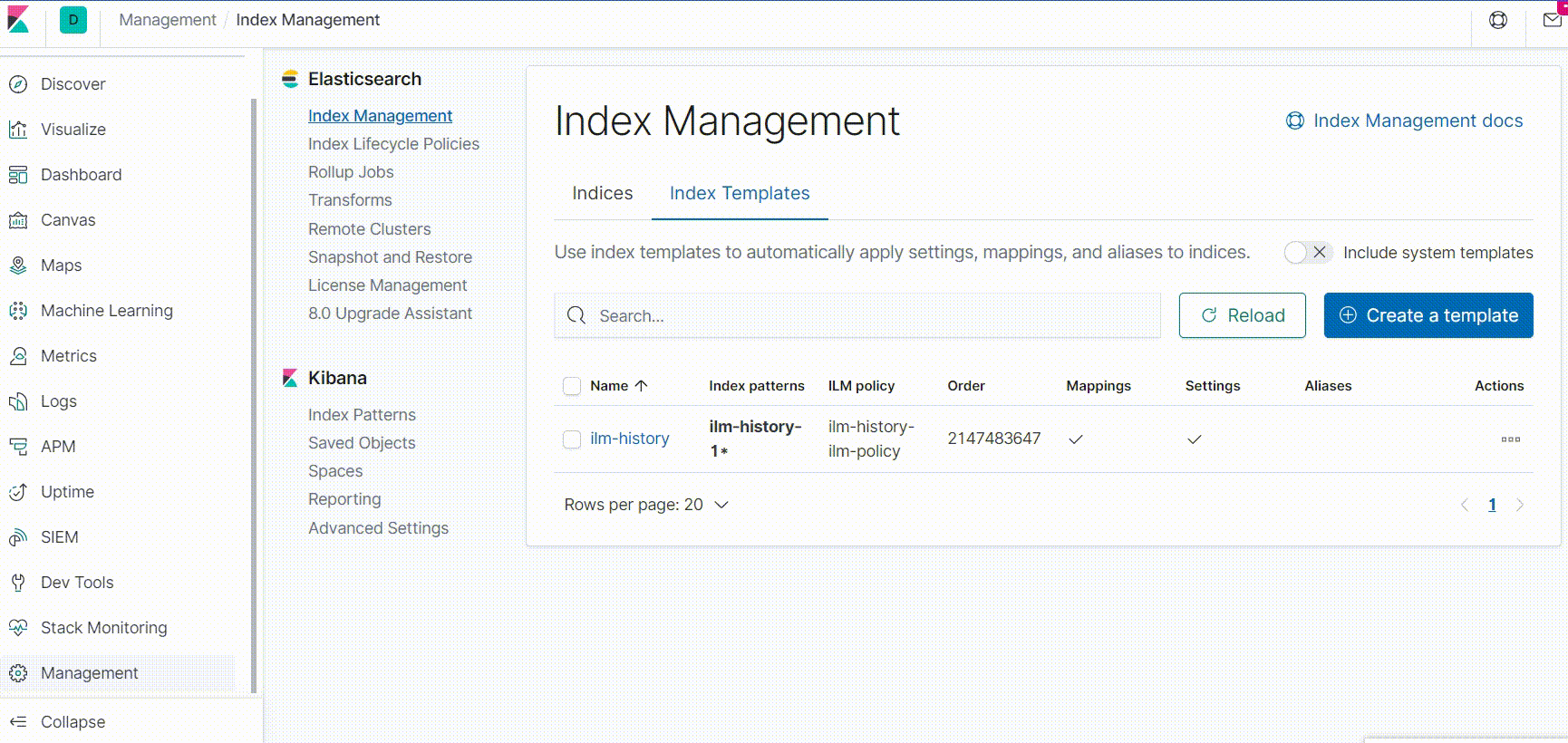Screen dimensions: 1568x743
Task: Open Visualize from the side nav
Action: point(73,130)
